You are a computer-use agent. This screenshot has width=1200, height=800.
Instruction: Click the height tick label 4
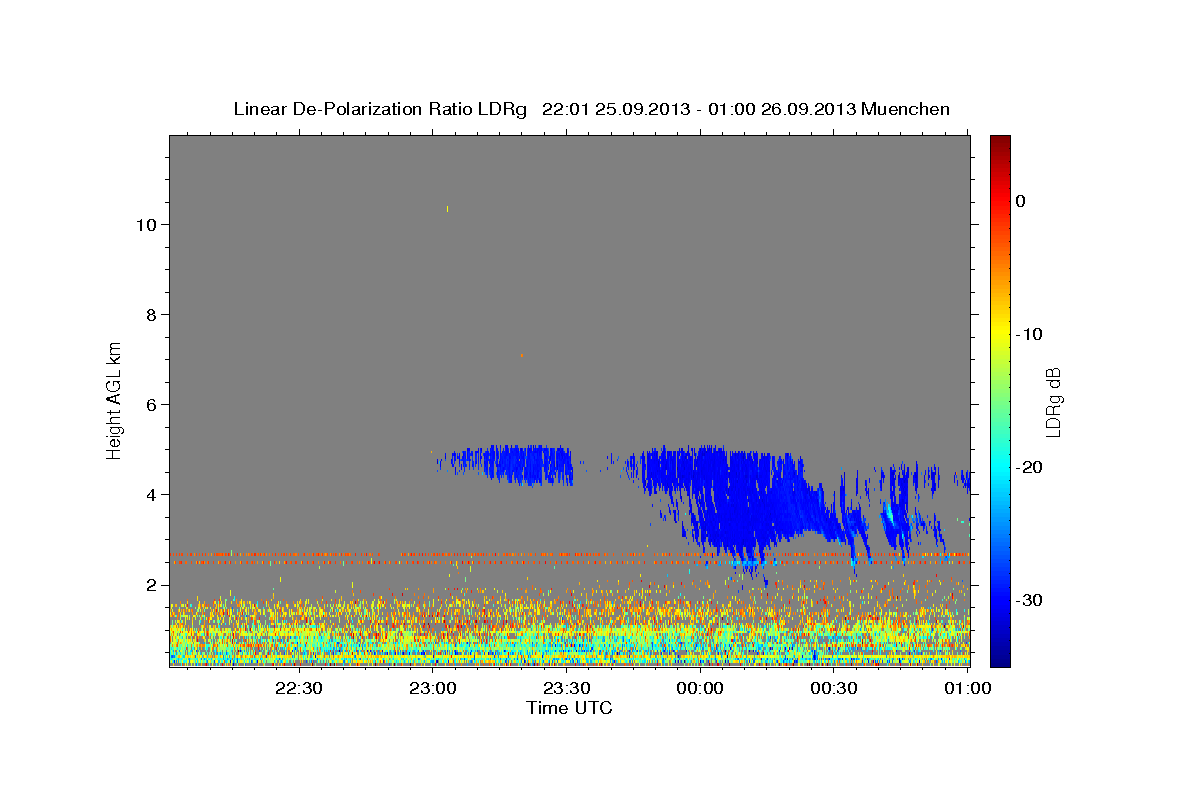151,495
